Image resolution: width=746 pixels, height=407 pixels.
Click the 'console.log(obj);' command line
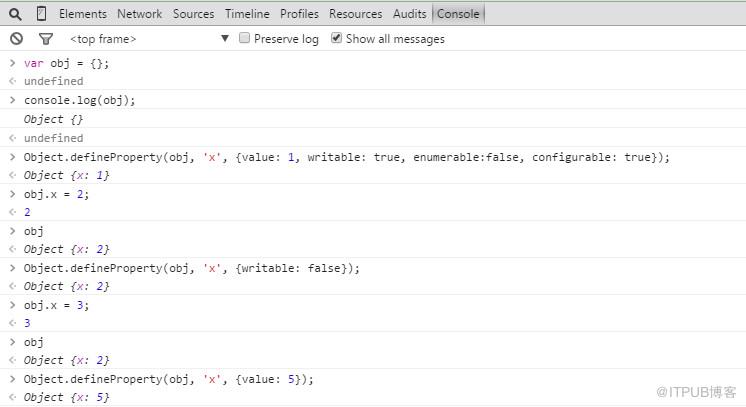tap(79, 100)
